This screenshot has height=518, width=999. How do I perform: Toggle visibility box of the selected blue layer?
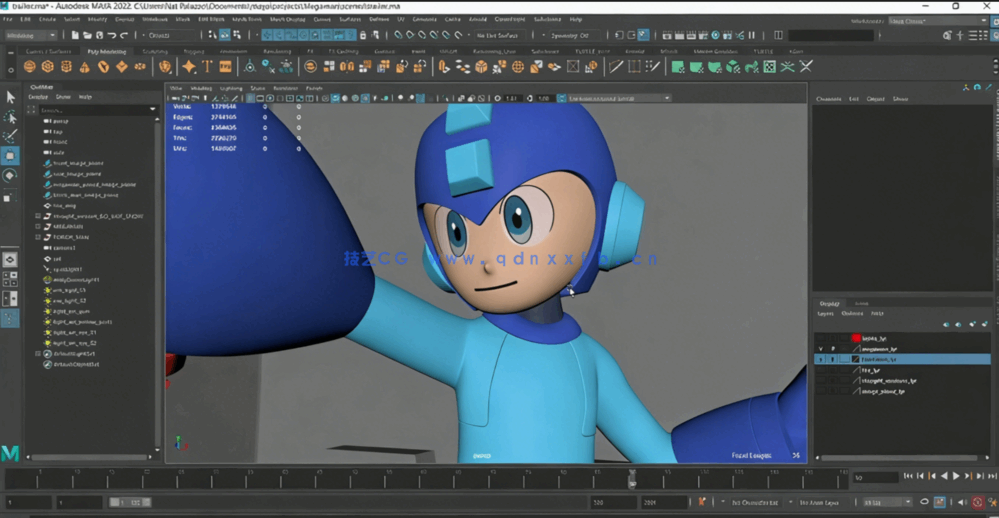(821, 359)
